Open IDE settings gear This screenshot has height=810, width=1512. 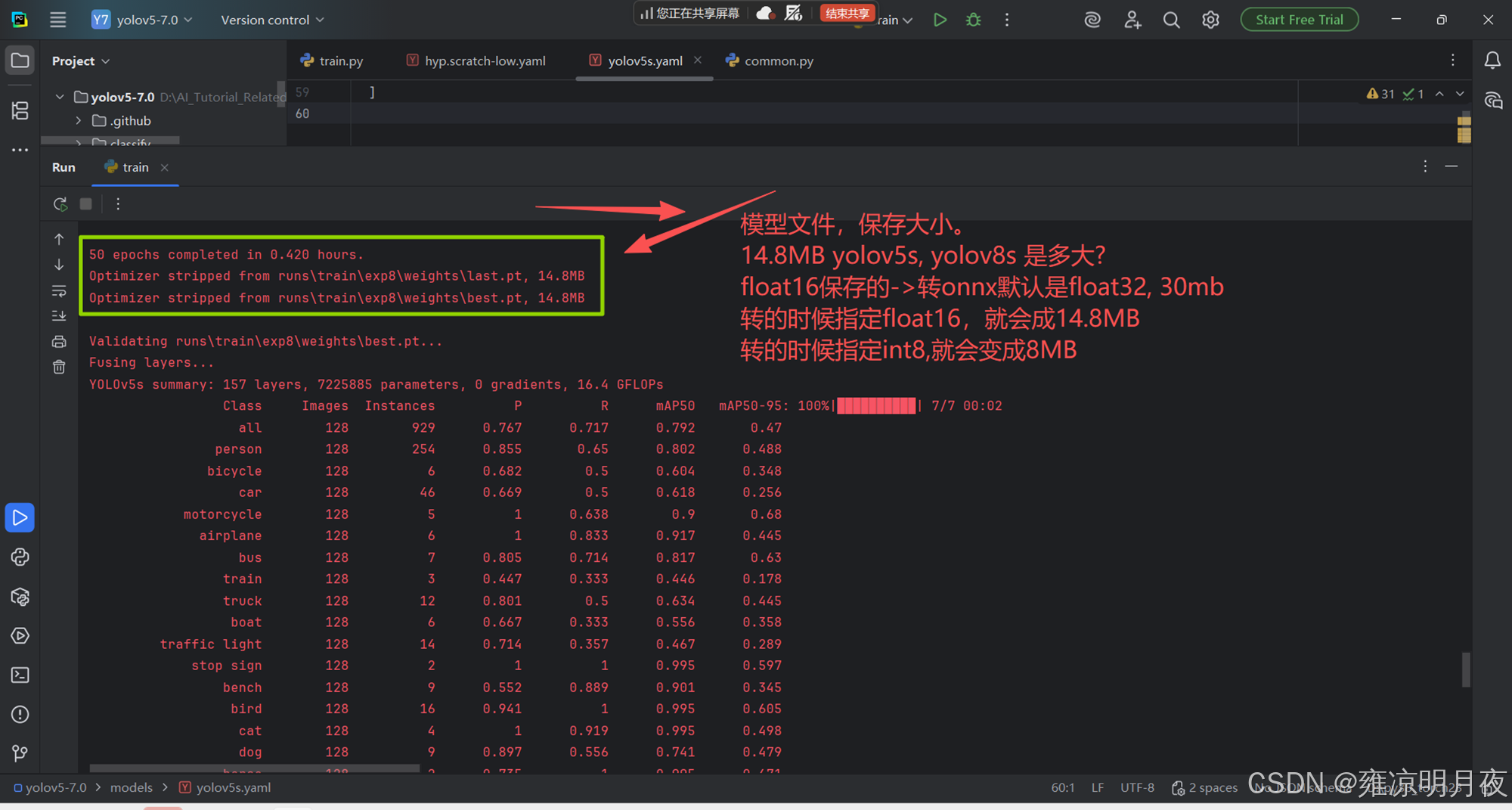point(1210,20)
